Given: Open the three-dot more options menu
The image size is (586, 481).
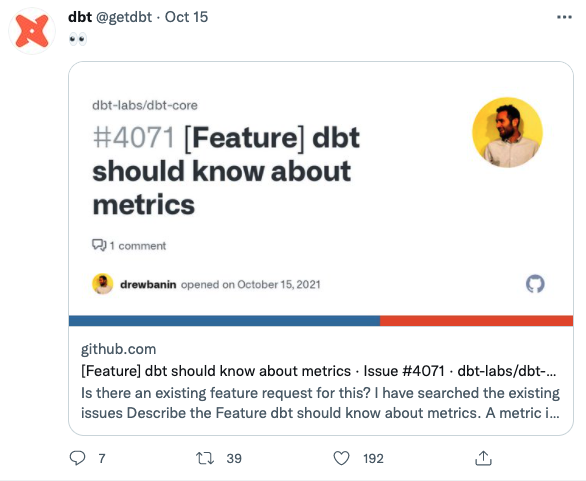Looking at the screenshot, I should click(564, 17).
